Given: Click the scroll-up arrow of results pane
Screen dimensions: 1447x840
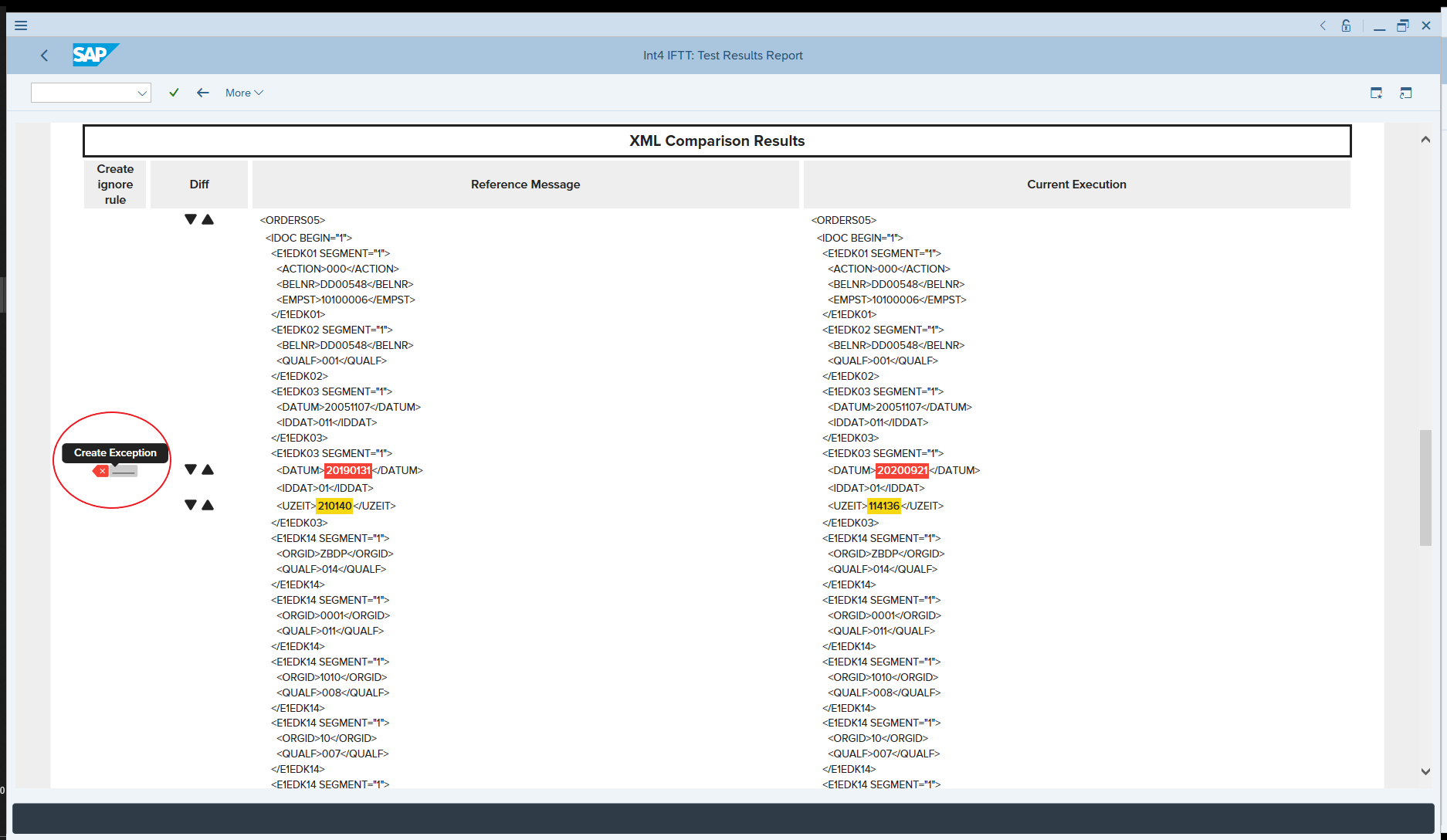Looking at the screenshot, I should click(x=1425, y=140).
